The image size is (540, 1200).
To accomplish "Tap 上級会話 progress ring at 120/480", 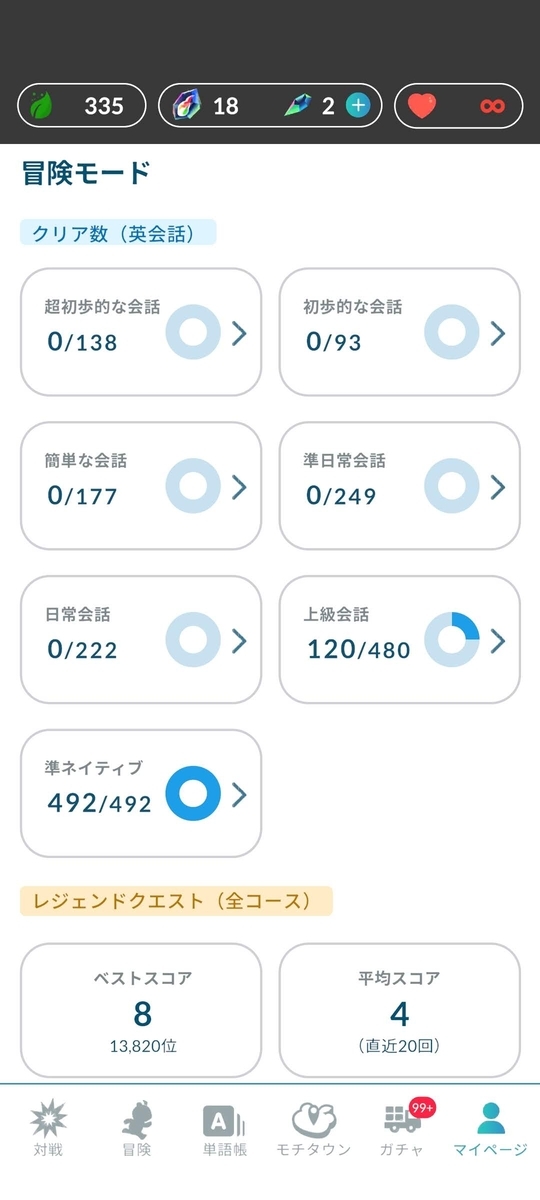I will [452, 640].
